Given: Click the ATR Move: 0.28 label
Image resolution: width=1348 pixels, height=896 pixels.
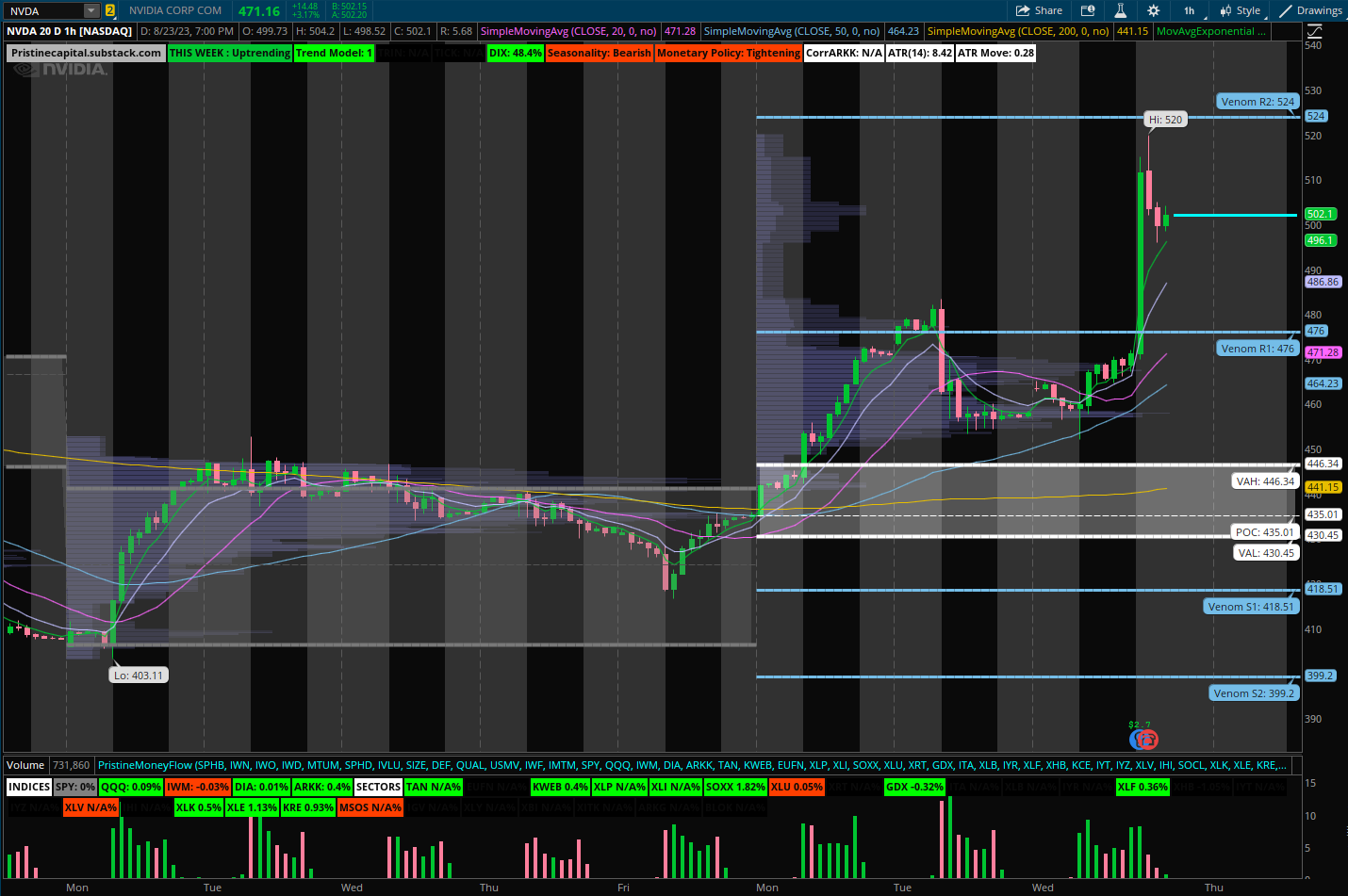Looking at the screenshot, I should pyautogui.click(x=996, y=53).
